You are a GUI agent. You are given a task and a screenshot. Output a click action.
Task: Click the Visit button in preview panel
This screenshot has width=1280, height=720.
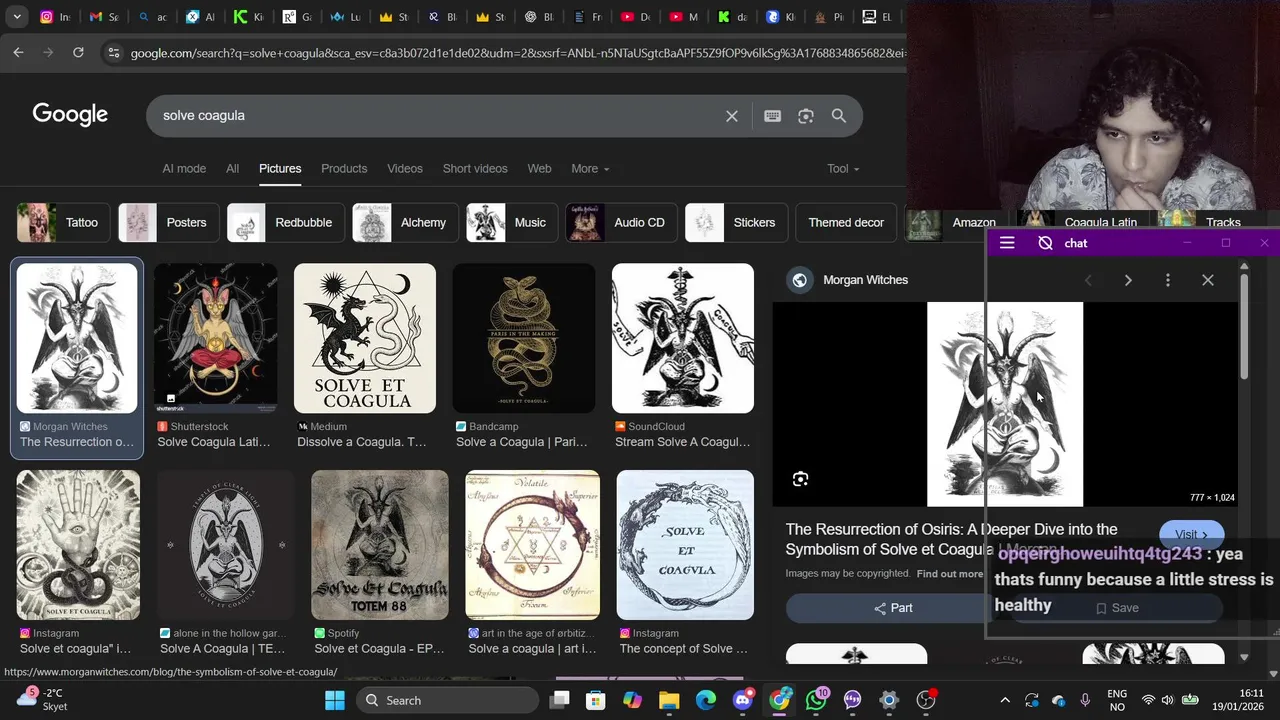(1191, 535)
